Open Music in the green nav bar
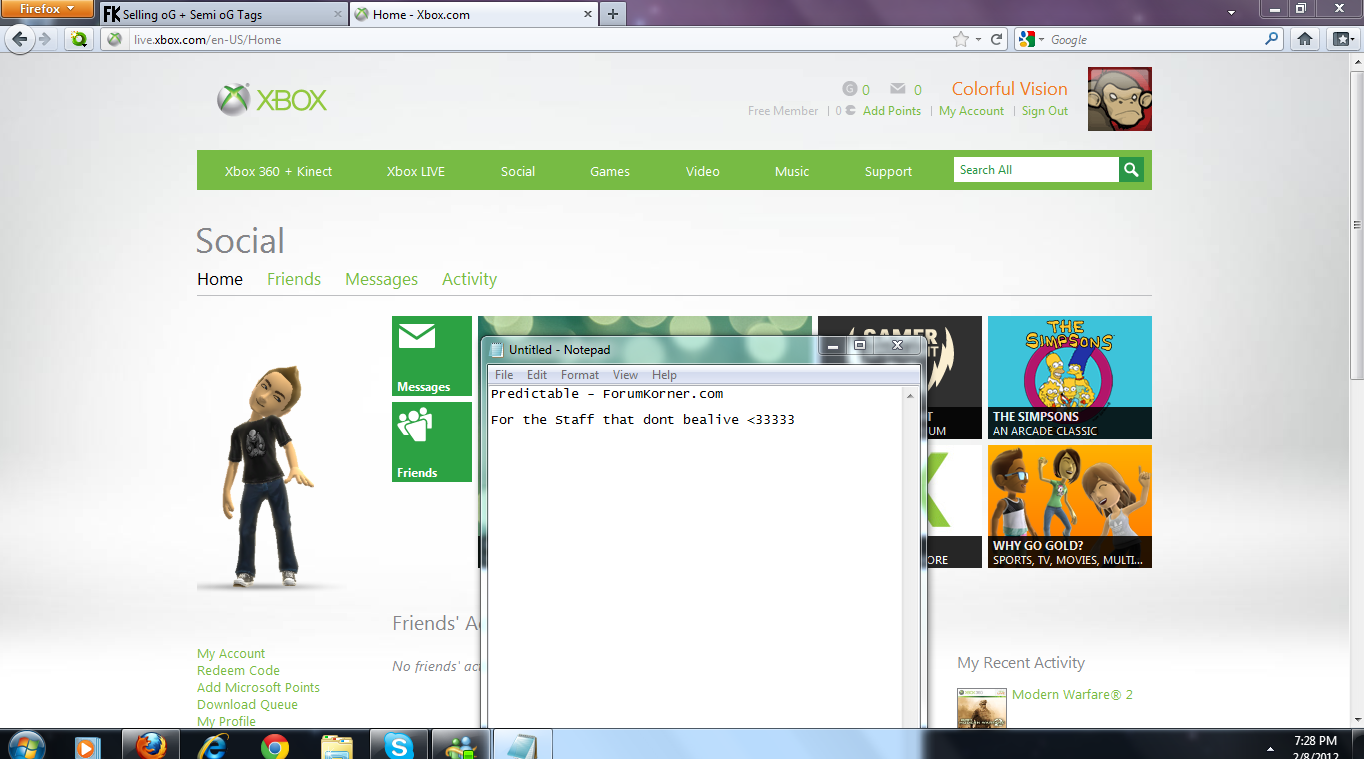This screenshot has height=759, width=1364. pyautogui.click(x=792, y=171)
